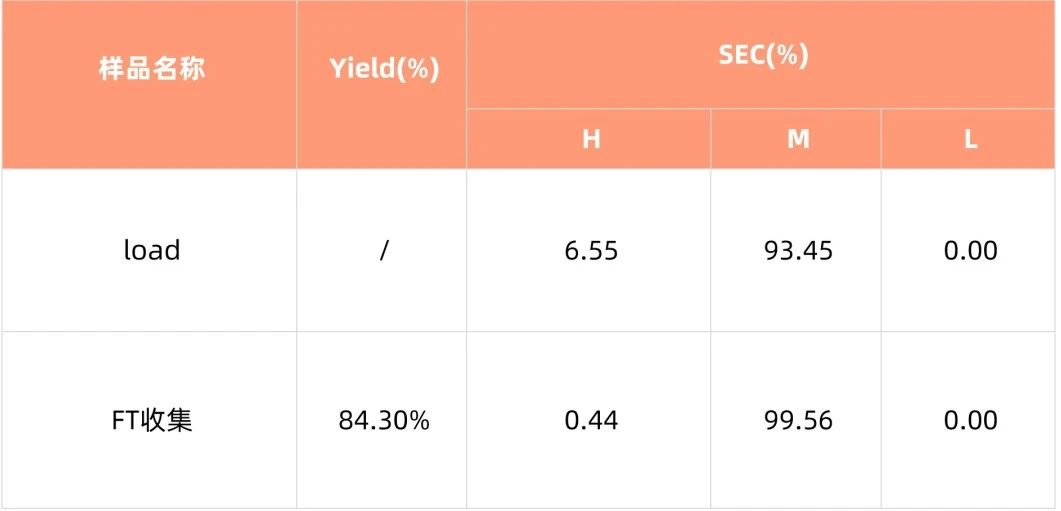Click the M sub-column header
This screenshot has width=1061, height=511.
pyautogui.click(x=797, y=140)
